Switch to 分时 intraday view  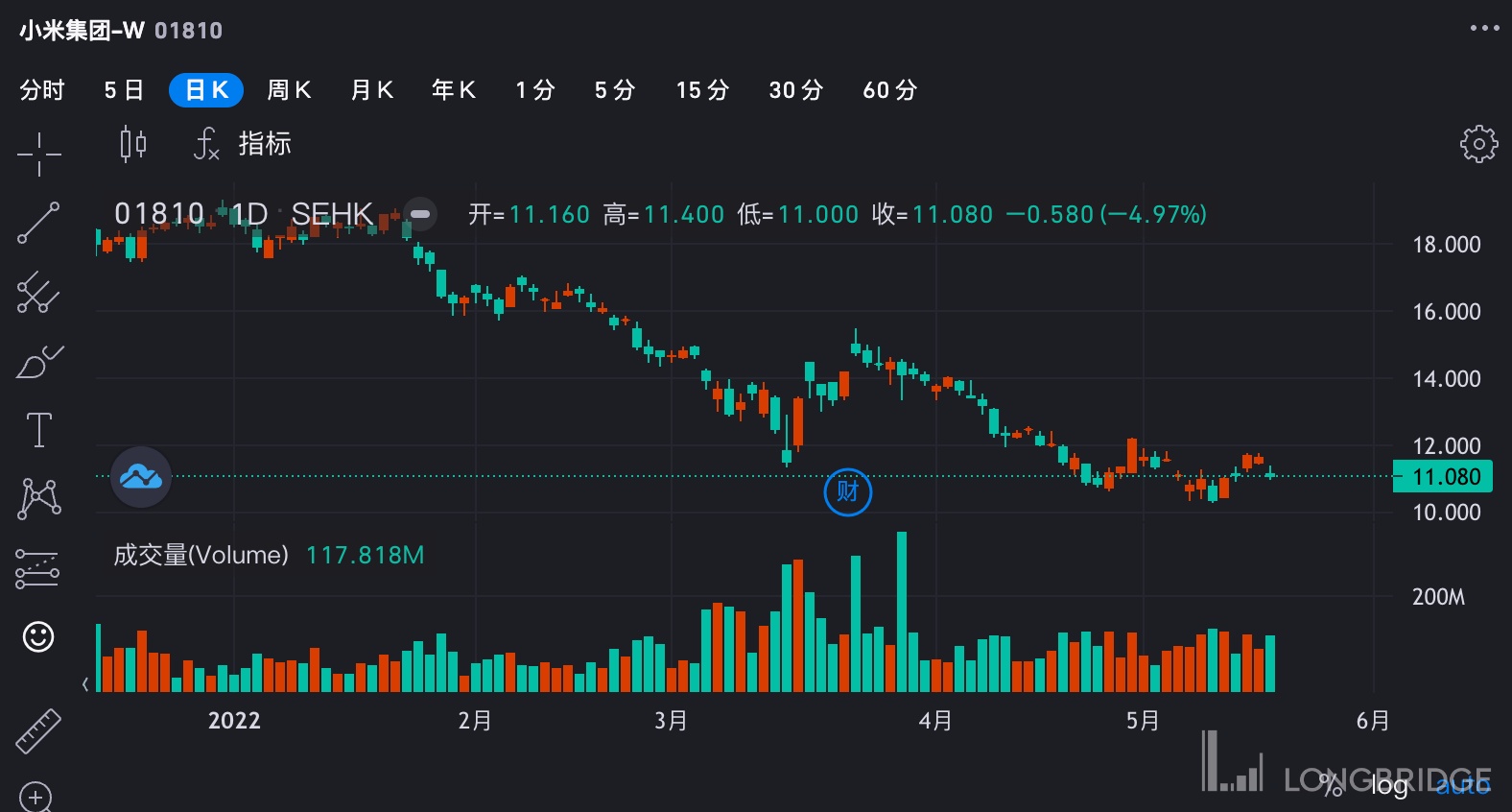(42, 90)
